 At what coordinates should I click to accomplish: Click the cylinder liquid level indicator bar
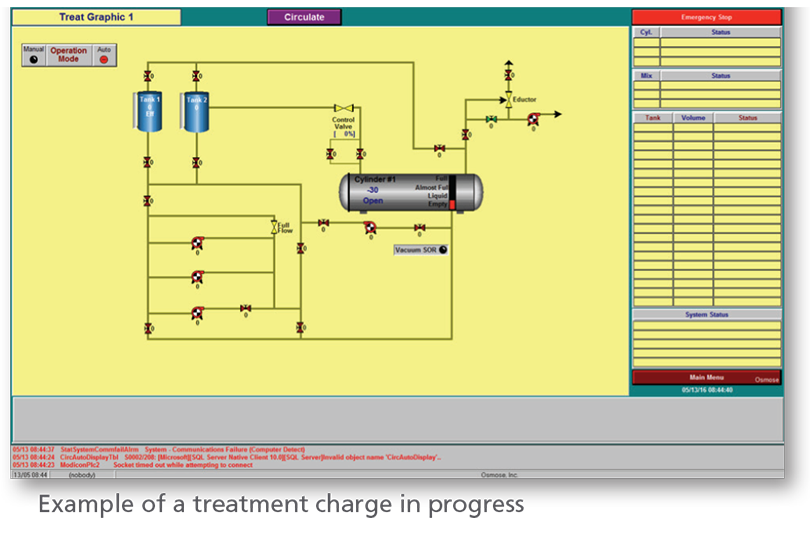tap(452, 192)
